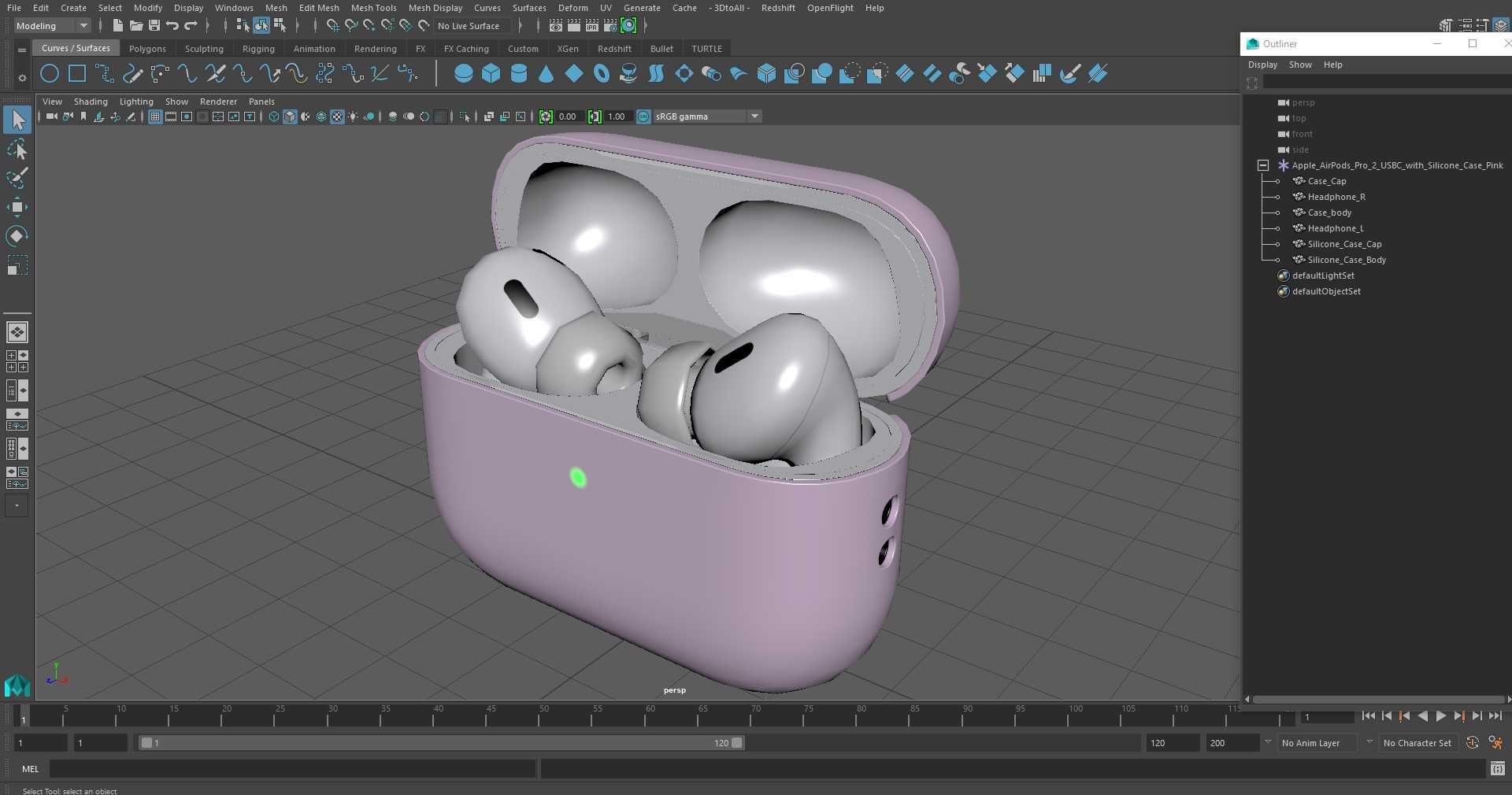Select the NURBS Circle shelf icon

click(50, 74)
